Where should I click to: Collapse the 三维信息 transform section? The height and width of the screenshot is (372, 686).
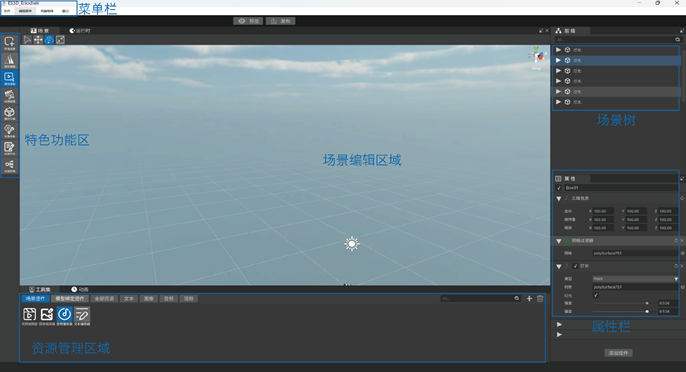tap(559, 199)
